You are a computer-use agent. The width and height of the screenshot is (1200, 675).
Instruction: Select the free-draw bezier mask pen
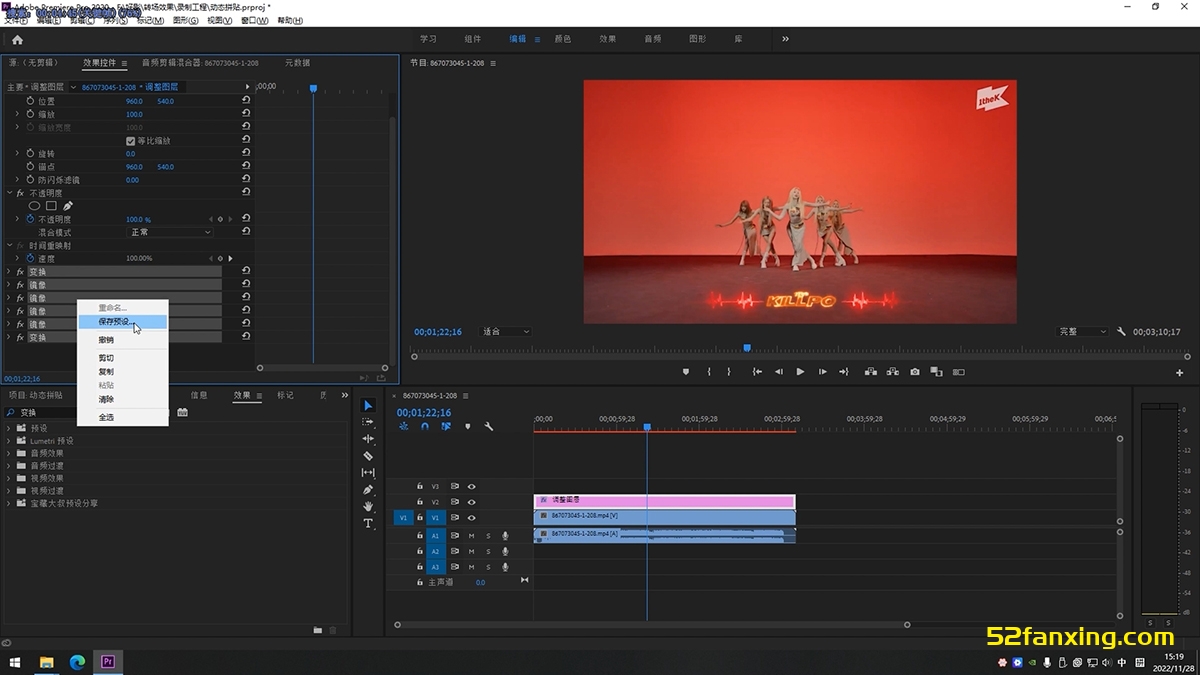pos(68,206)
